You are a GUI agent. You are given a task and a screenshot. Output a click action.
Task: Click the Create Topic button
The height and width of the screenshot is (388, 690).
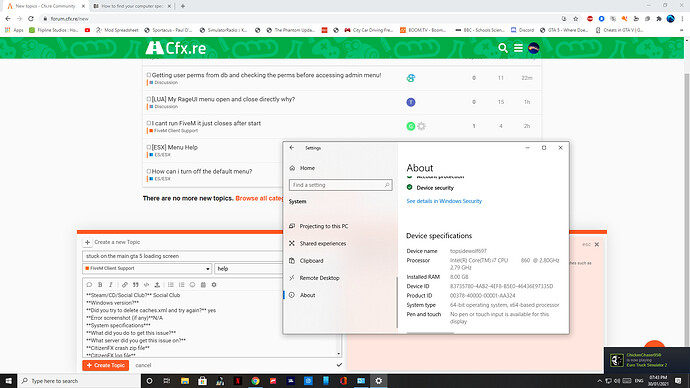tap(106, 365)
